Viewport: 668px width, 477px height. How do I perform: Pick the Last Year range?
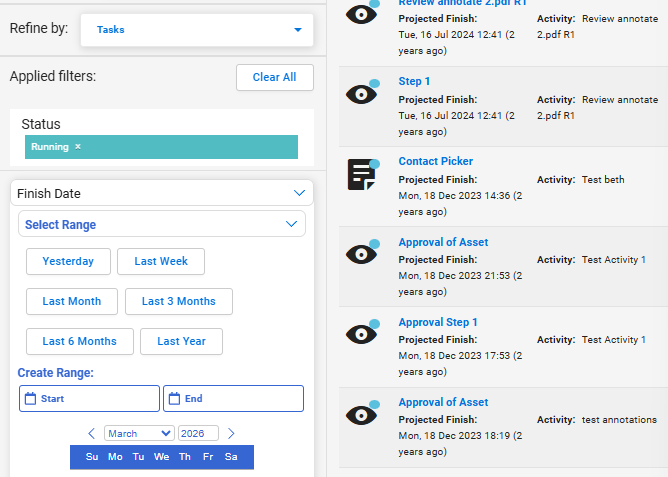pyautogui.click(x=181, y=341)
